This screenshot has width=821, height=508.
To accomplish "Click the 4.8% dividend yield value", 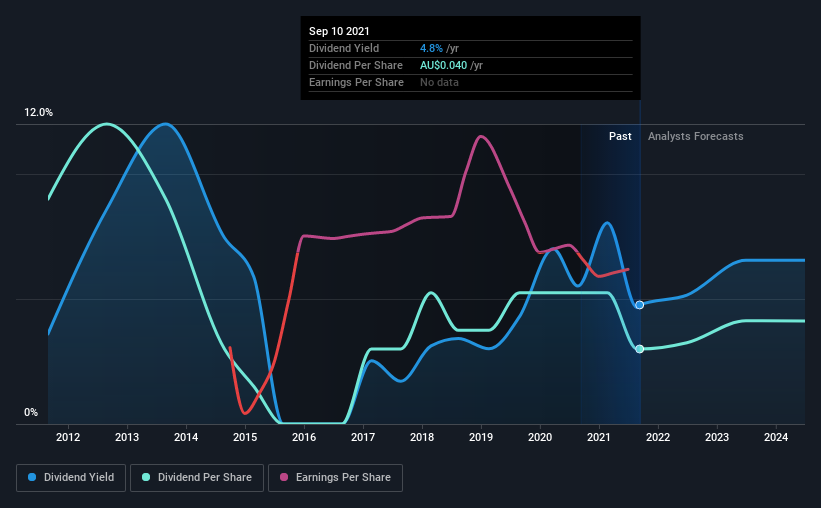I will click(431, 48).
